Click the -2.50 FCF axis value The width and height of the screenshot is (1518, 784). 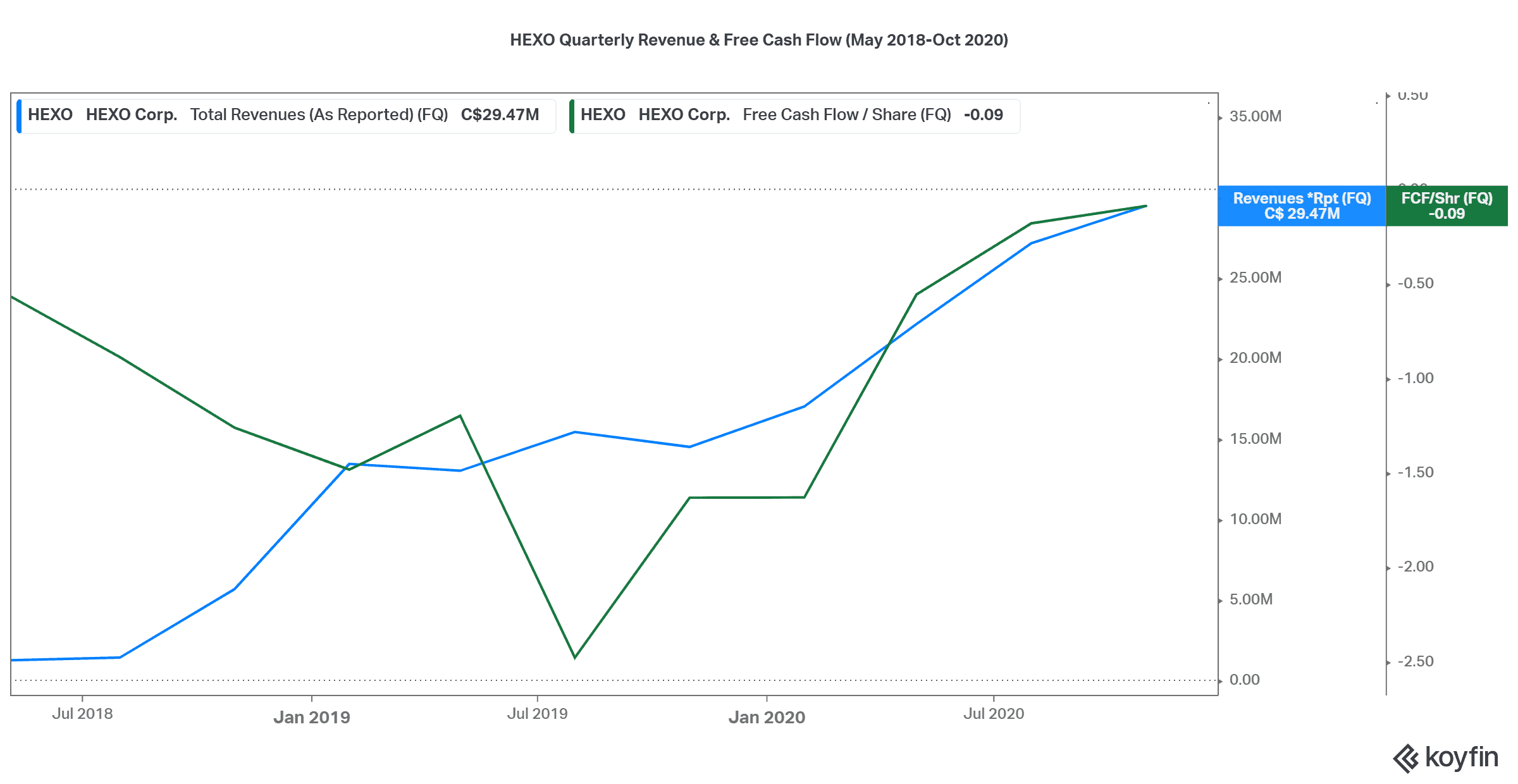[x=1416, y=661]
